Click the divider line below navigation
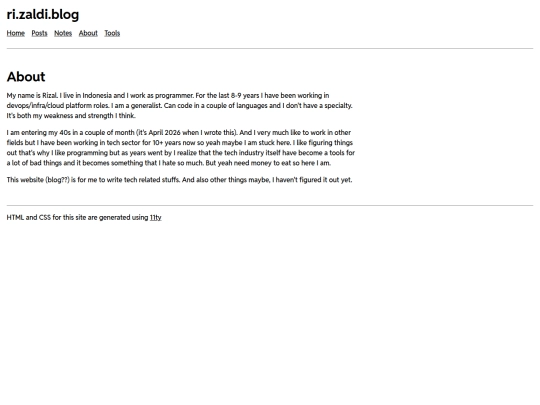The image size is (540, 405). click(270, 49)
